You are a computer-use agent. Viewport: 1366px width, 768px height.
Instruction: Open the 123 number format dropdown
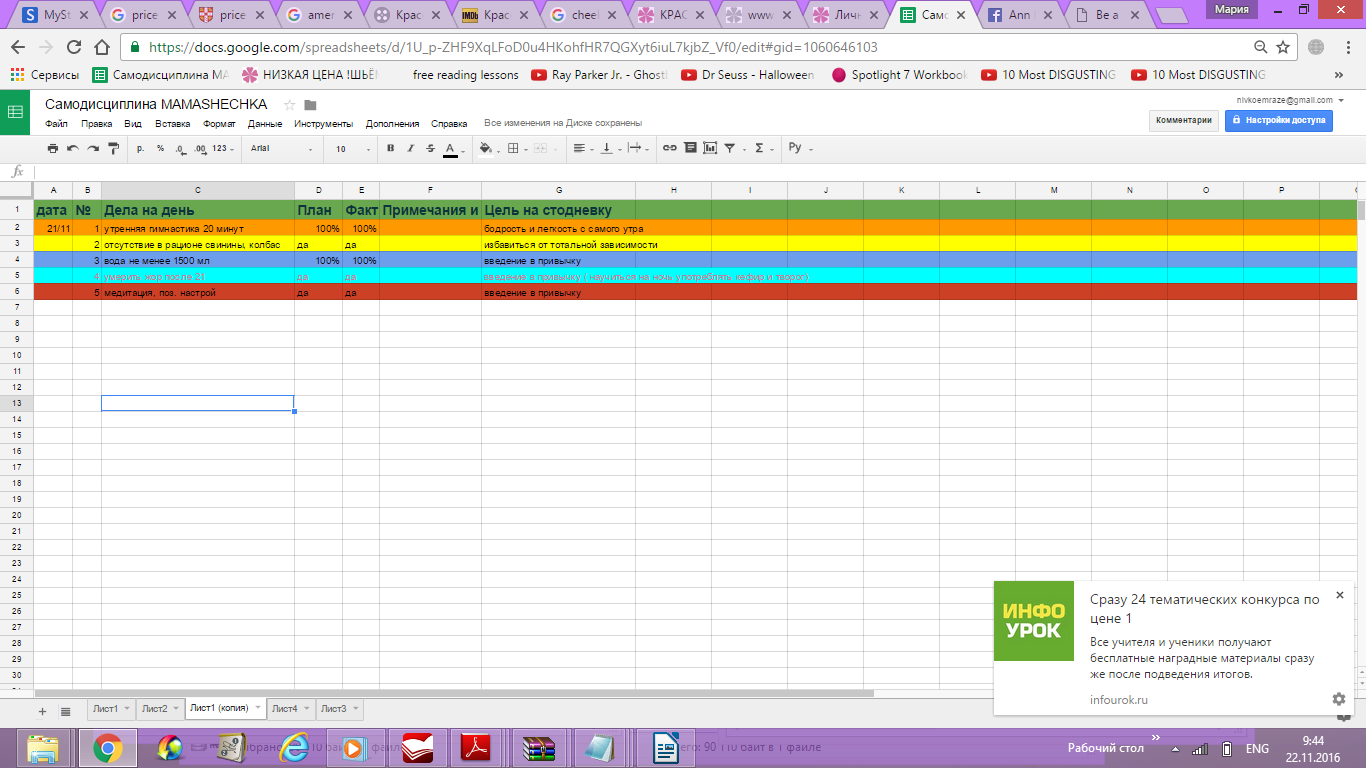(224, 148)
